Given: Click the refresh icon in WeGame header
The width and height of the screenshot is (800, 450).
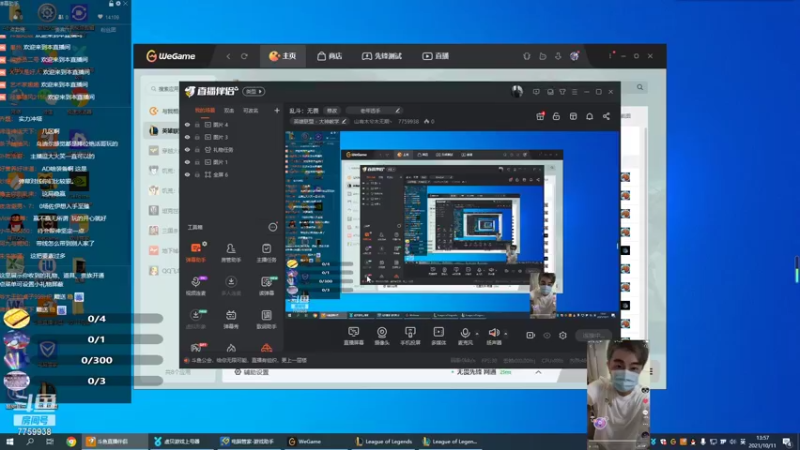Looking at the screenshot, I should point(244,56).
